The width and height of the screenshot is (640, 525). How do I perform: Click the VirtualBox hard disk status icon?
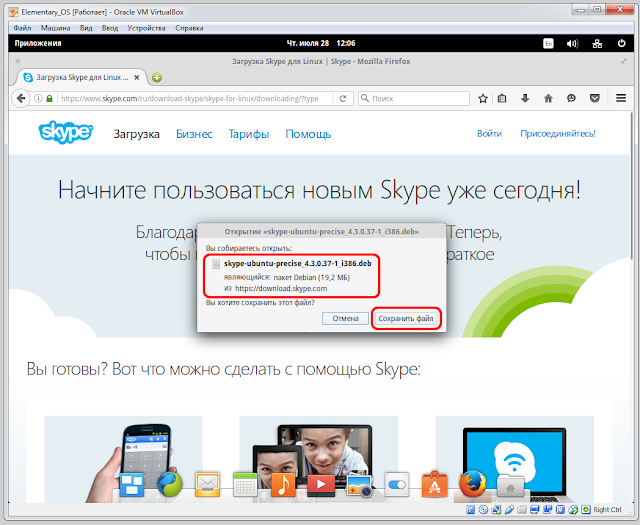471,509
